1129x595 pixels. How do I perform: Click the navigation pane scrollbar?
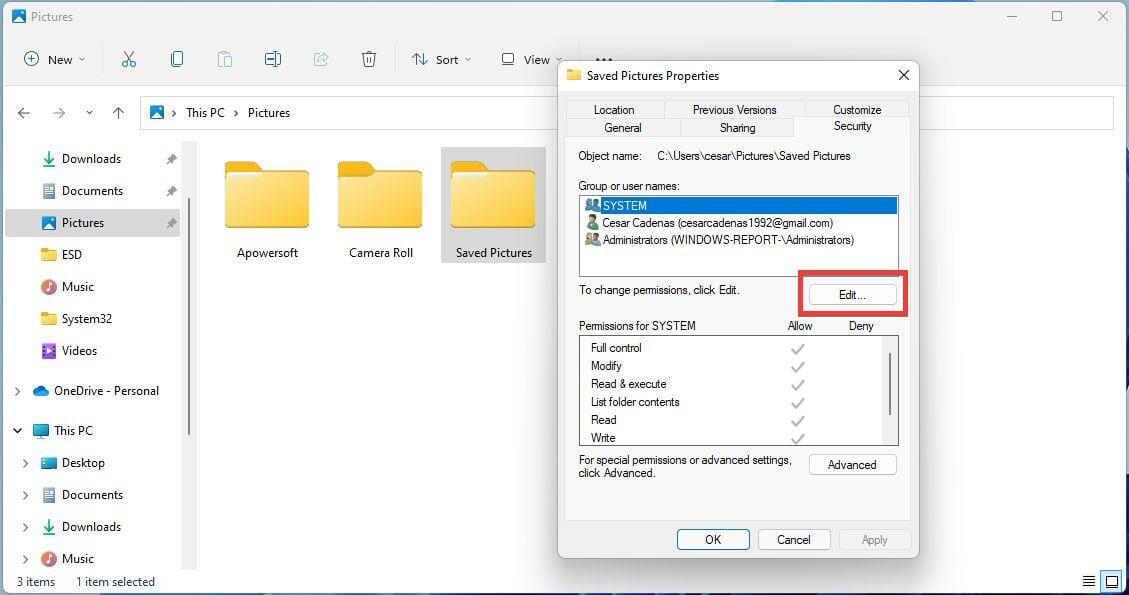tap(189, 317)
